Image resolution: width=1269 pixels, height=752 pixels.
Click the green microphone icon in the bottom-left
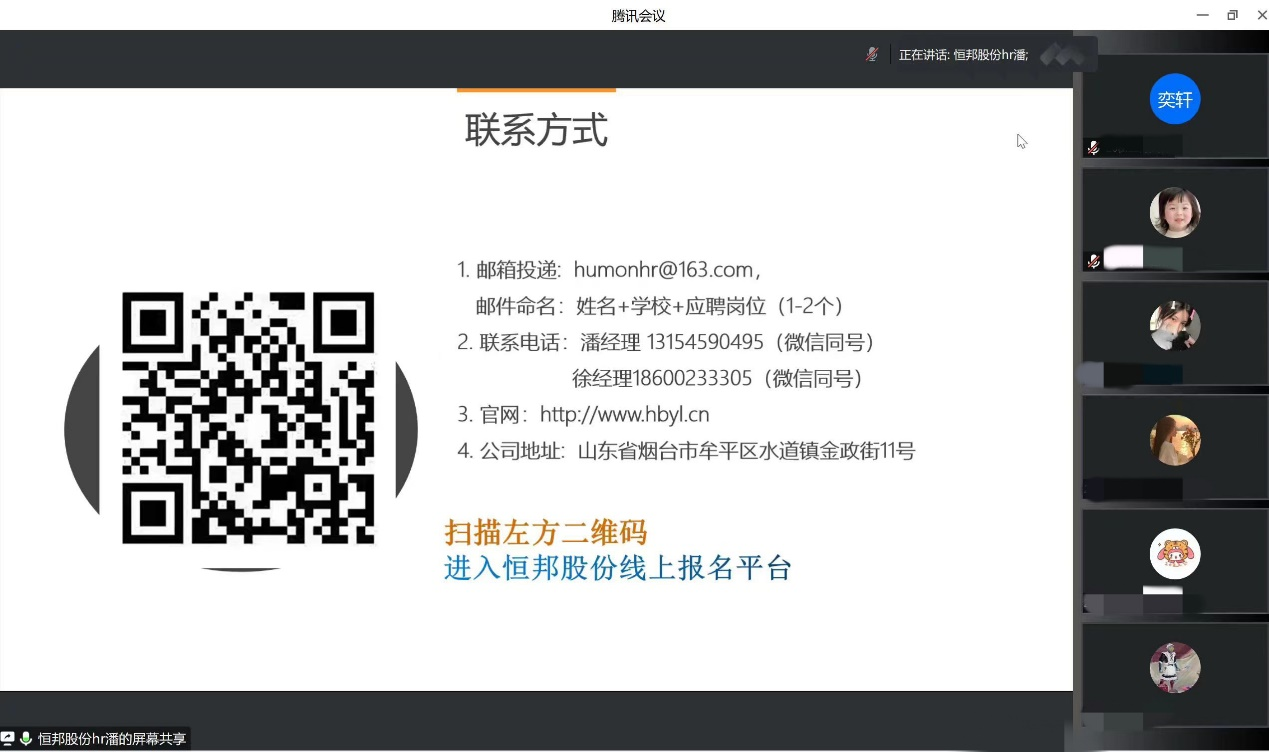tap(26, 739)
